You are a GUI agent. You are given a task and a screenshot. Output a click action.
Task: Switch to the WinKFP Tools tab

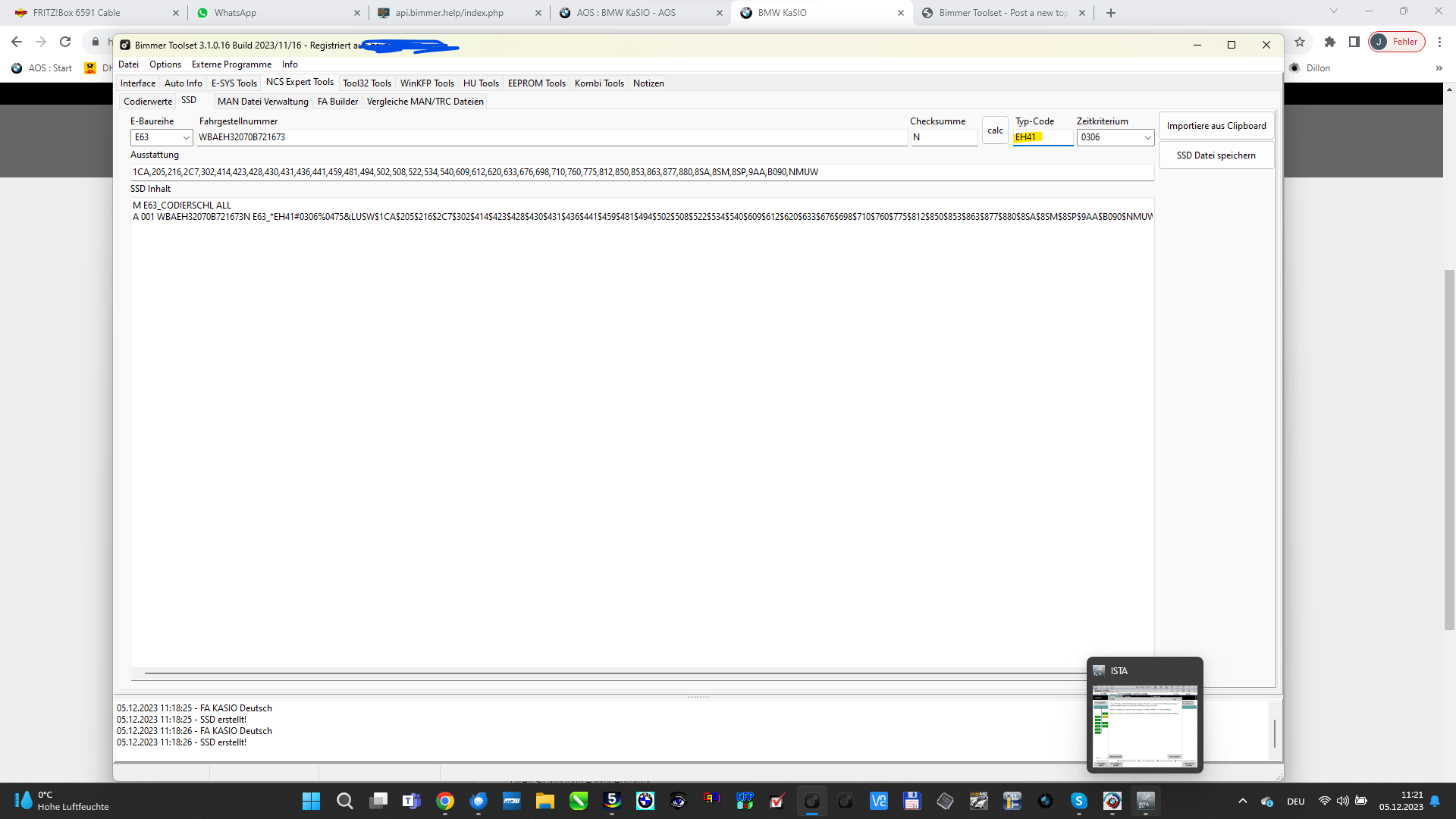tap(428, 83)
